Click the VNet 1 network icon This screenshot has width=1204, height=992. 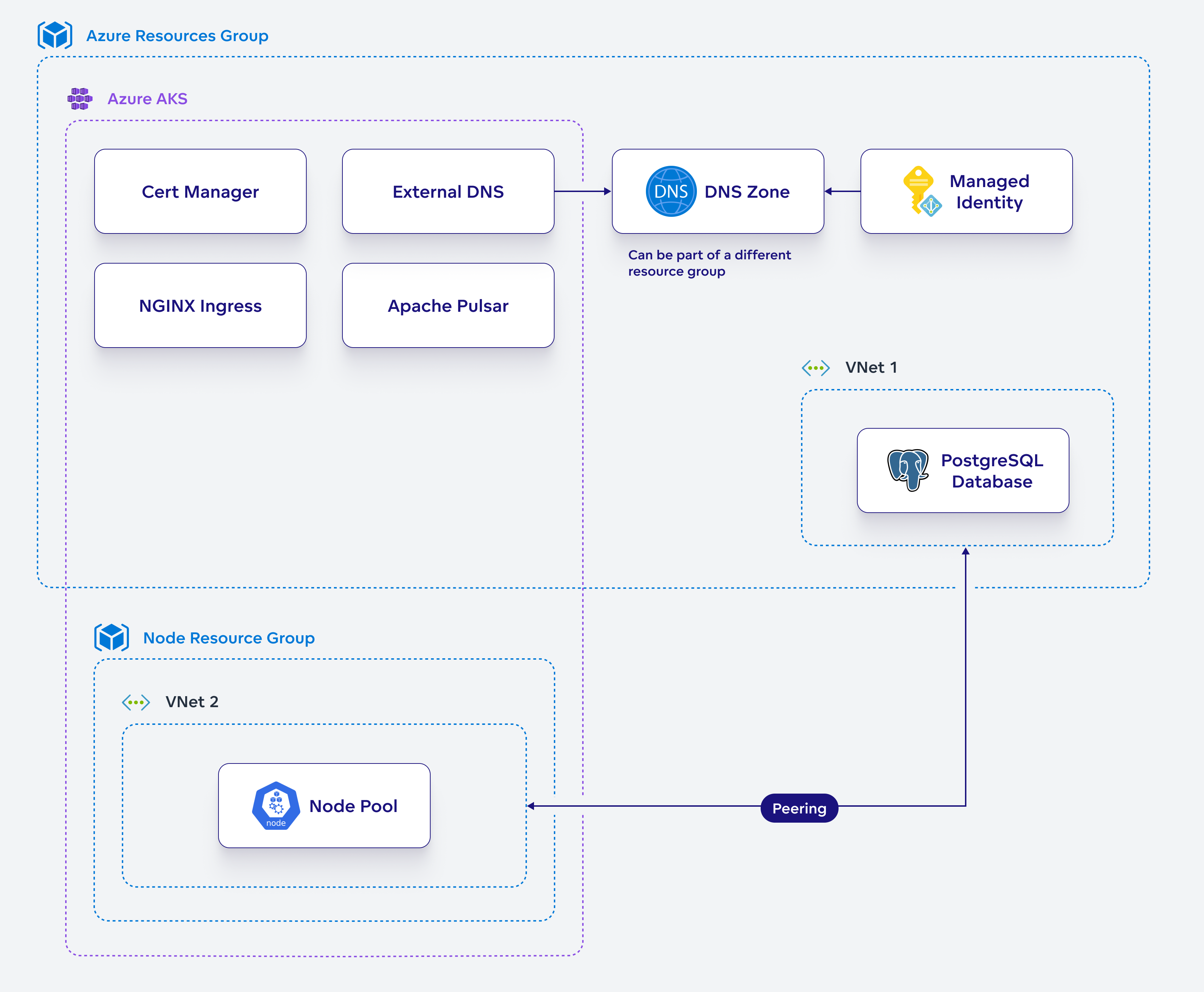(816, 368)
